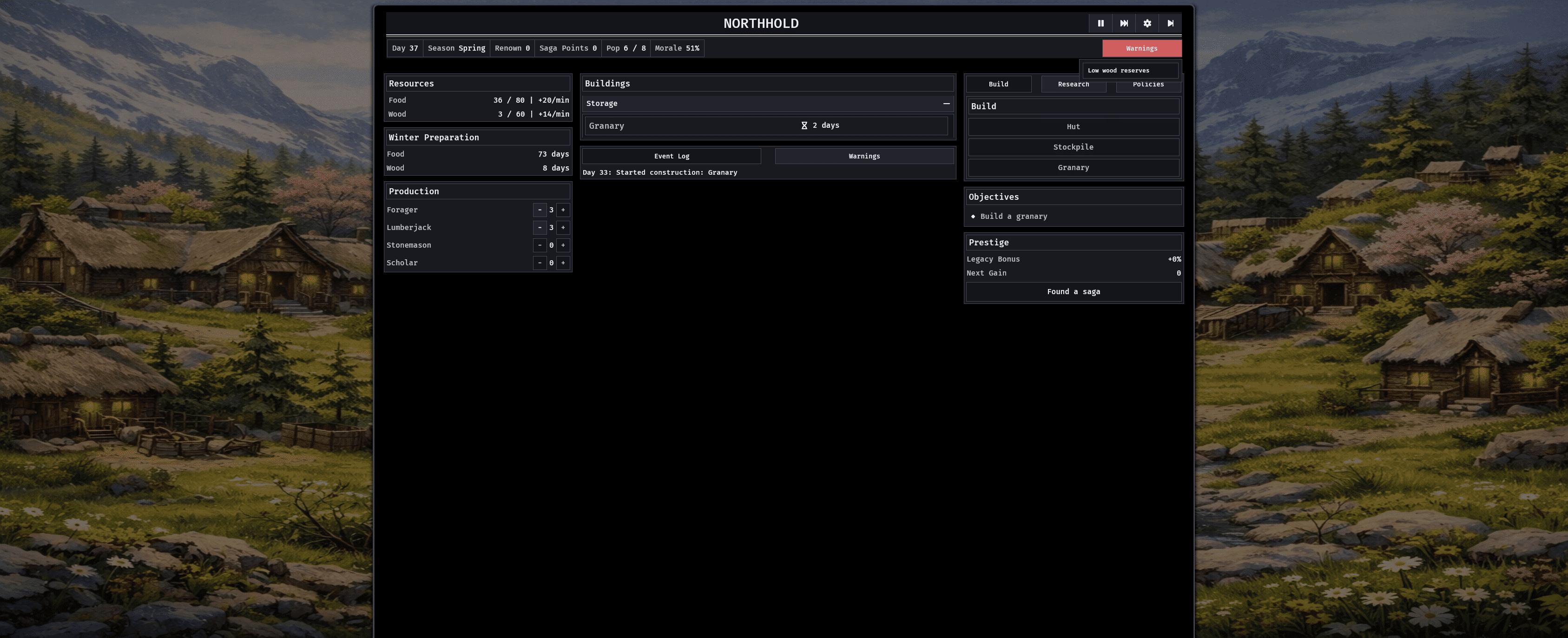Show the Warnings log tab
1568x638 pixels.
pos(864,157)
